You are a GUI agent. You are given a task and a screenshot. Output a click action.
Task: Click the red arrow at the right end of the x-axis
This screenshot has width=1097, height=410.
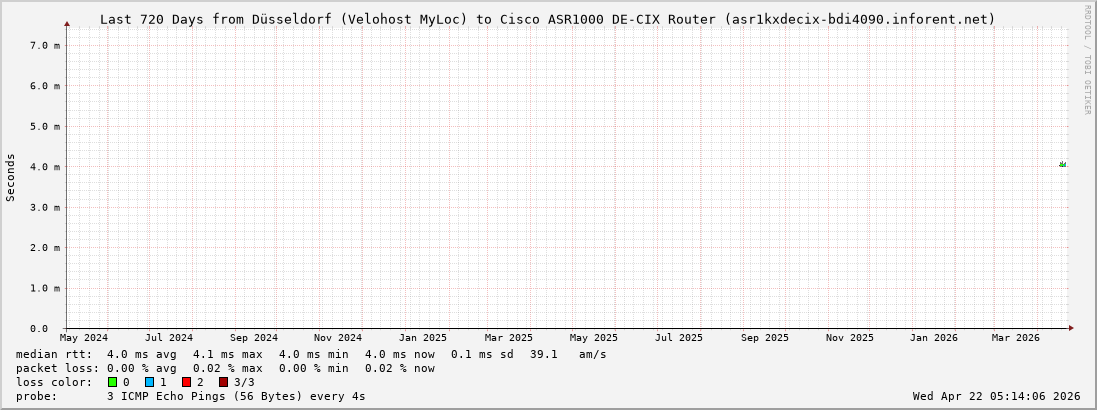tap(1071, 328)
